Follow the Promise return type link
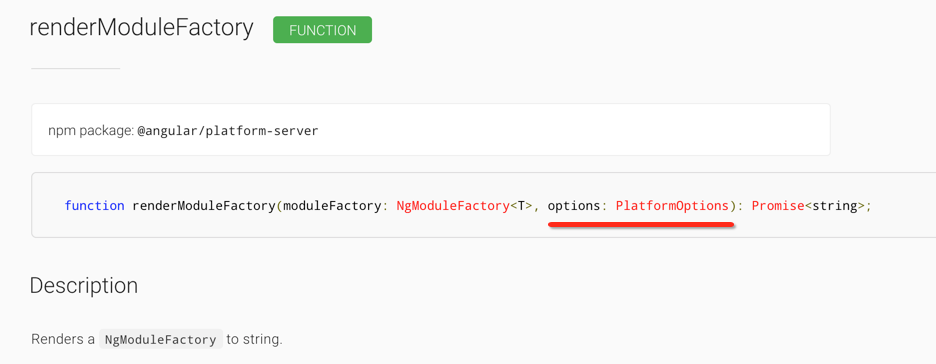Image resolution: width=936 pixels, height=364 pixels. click(x=778, y=206)
